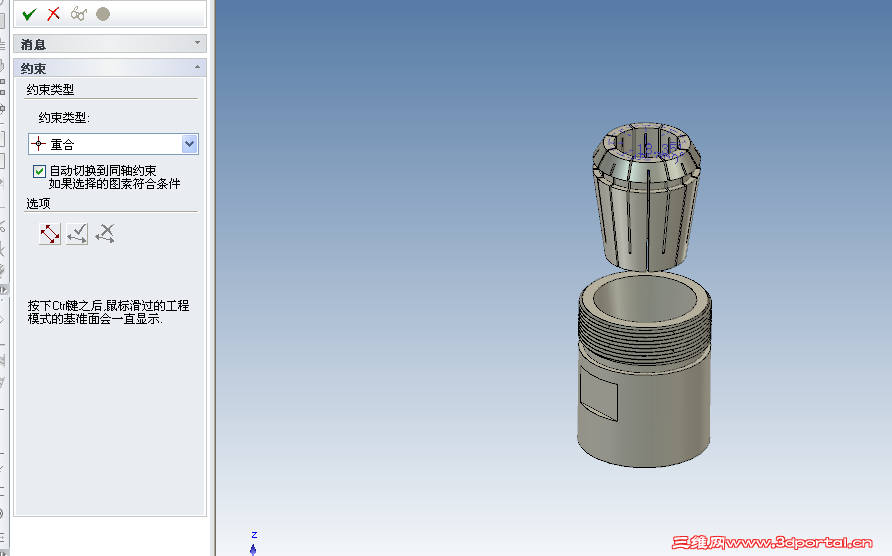Open the 约束类型 dropdown arrow

(x=189, y=144)
